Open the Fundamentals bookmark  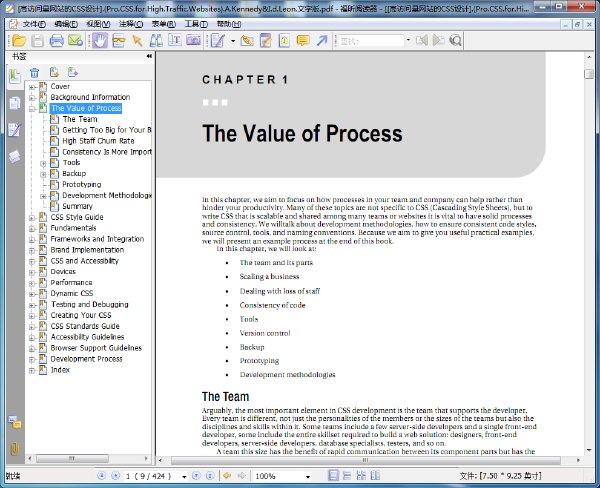click(x=73, y=228)
